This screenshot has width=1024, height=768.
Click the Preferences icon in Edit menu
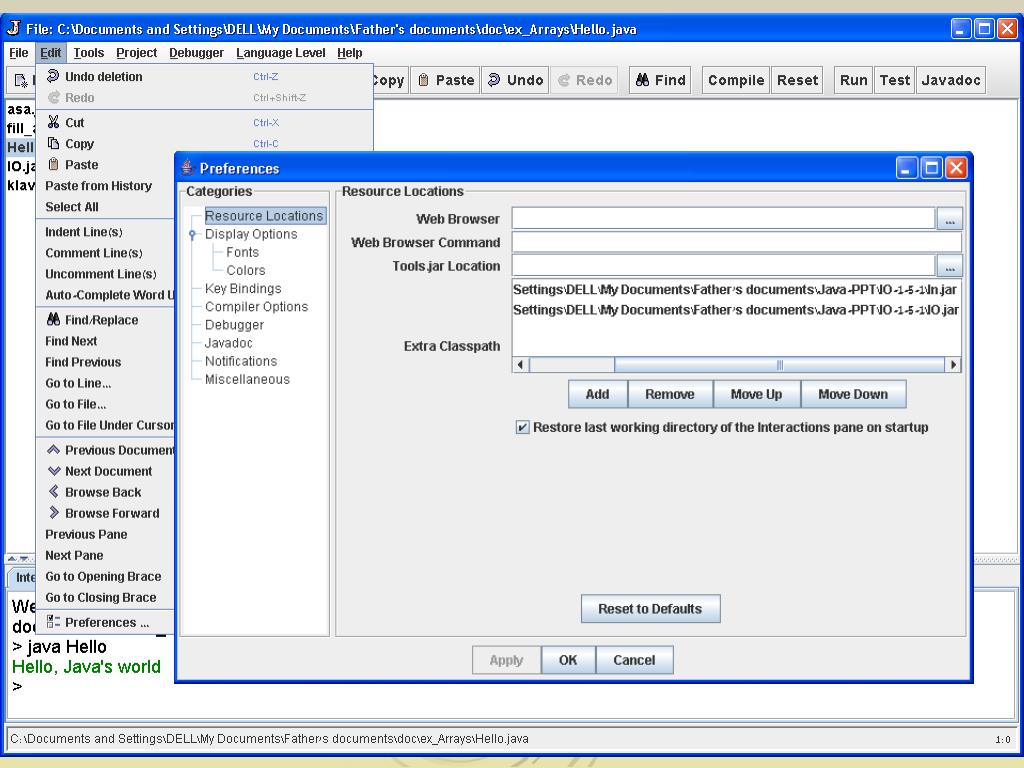coord(54,622)
